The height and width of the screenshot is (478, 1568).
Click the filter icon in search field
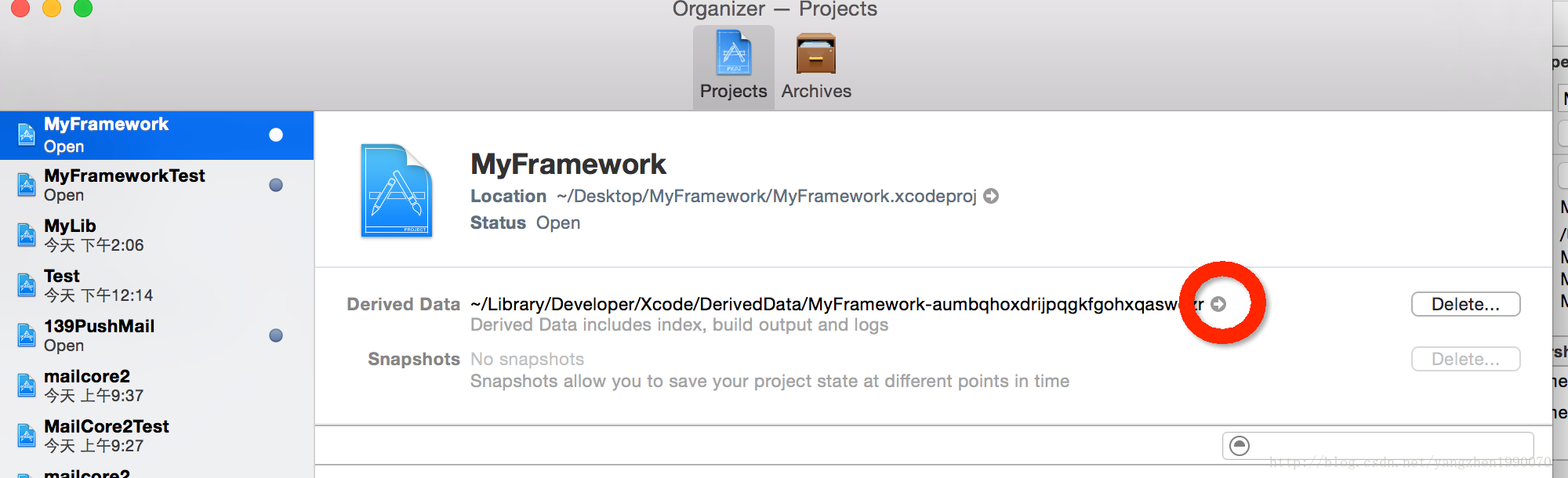1240,446
